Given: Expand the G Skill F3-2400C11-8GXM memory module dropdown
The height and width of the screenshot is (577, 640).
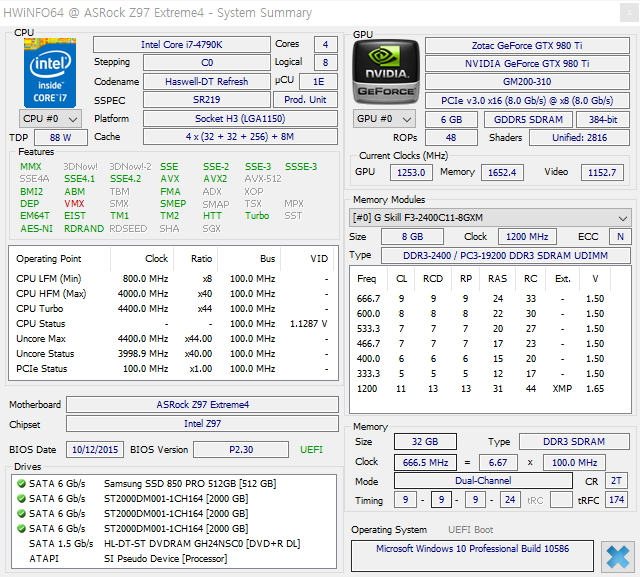Looking at the screenshot, I should [490, 217].
